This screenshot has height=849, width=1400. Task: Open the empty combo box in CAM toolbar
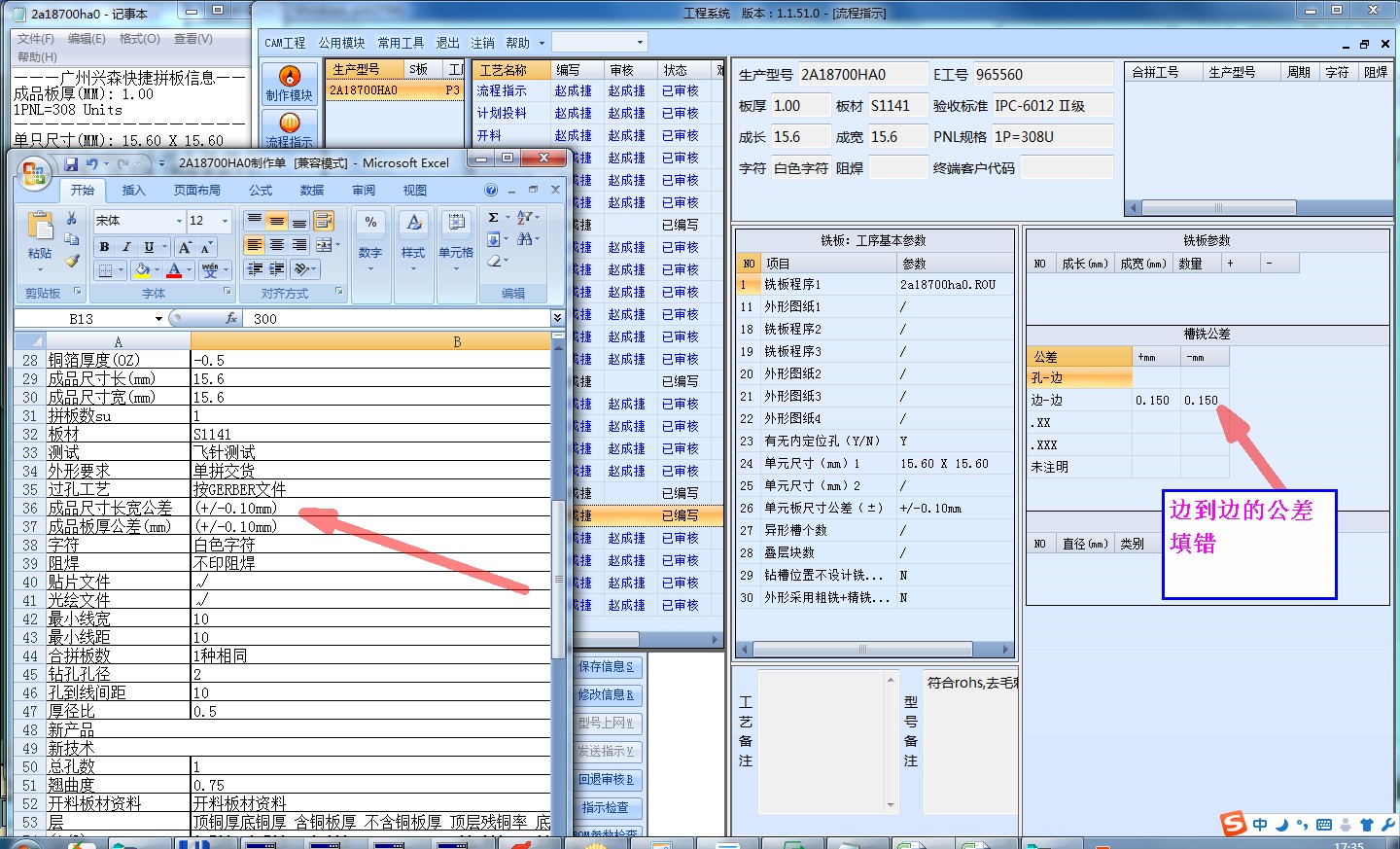(x=599, y=43)
